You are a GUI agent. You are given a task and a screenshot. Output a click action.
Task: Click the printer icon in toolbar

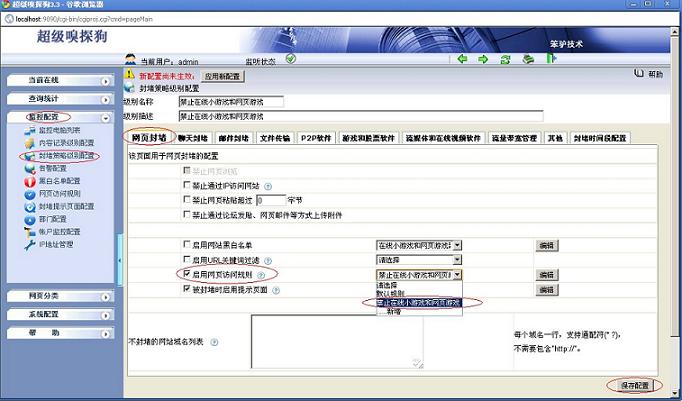coord(527,59)
